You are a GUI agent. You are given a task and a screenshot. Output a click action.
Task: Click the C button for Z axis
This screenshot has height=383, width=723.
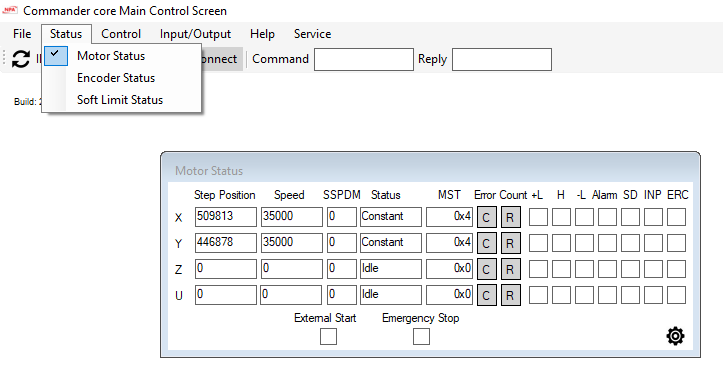[x=486, y=269]
